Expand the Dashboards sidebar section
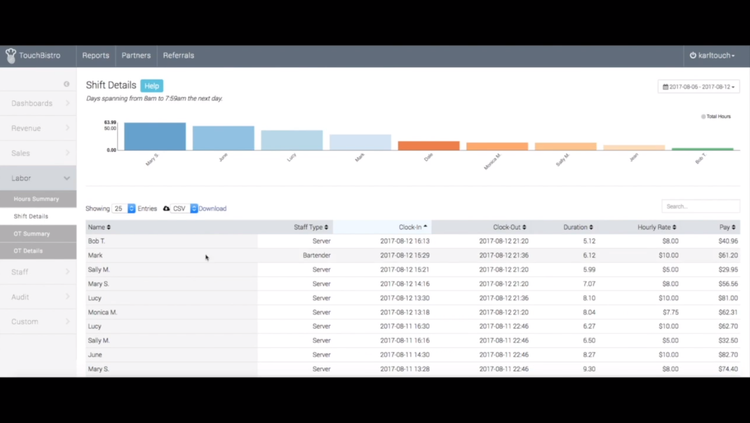 click(x=38, y=103)
